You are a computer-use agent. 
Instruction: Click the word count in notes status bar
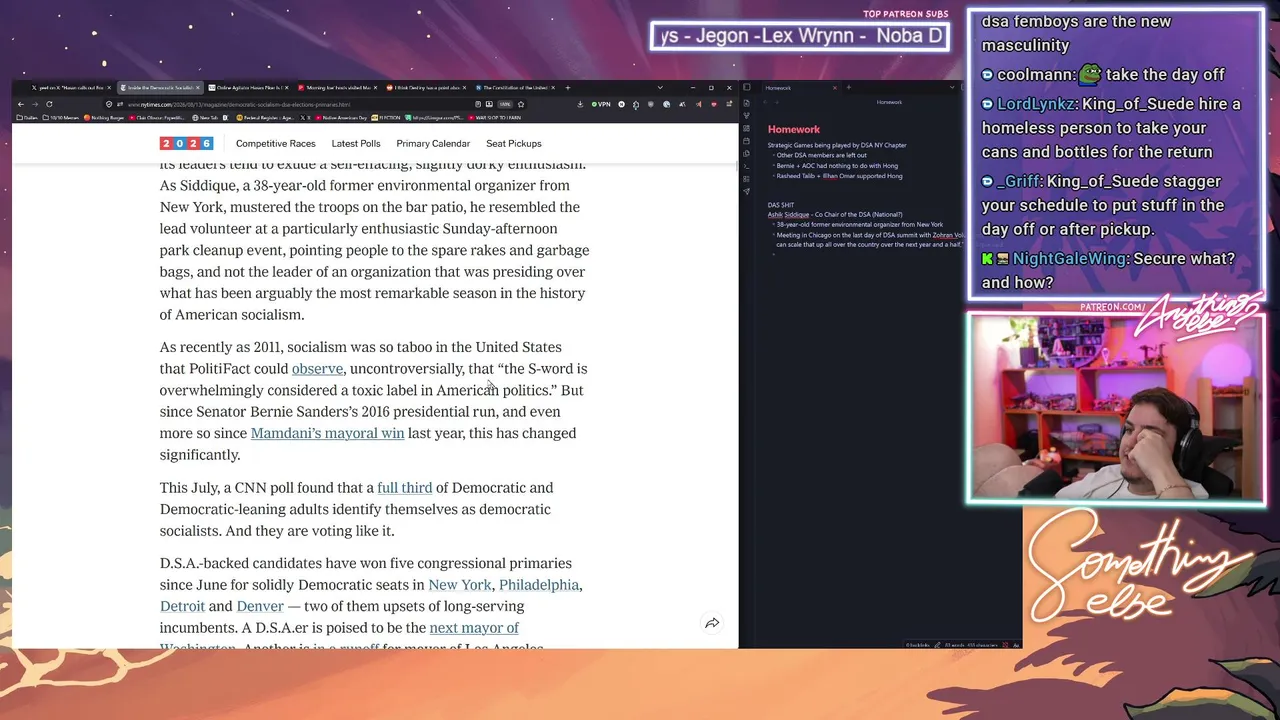(x=956, y=645)
